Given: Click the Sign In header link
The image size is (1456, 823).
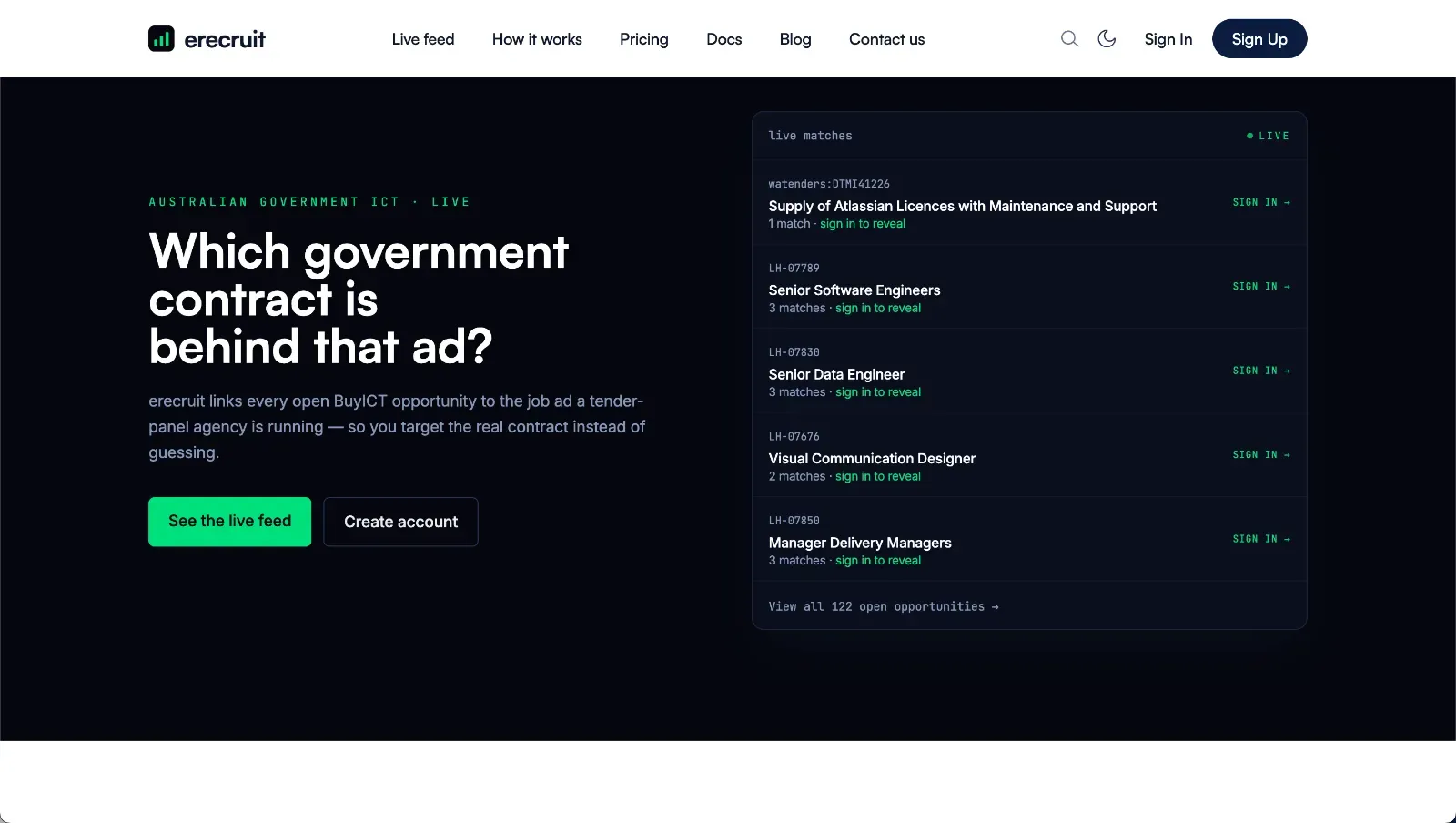Looking at the screenshot, I should coord(1168,39).
